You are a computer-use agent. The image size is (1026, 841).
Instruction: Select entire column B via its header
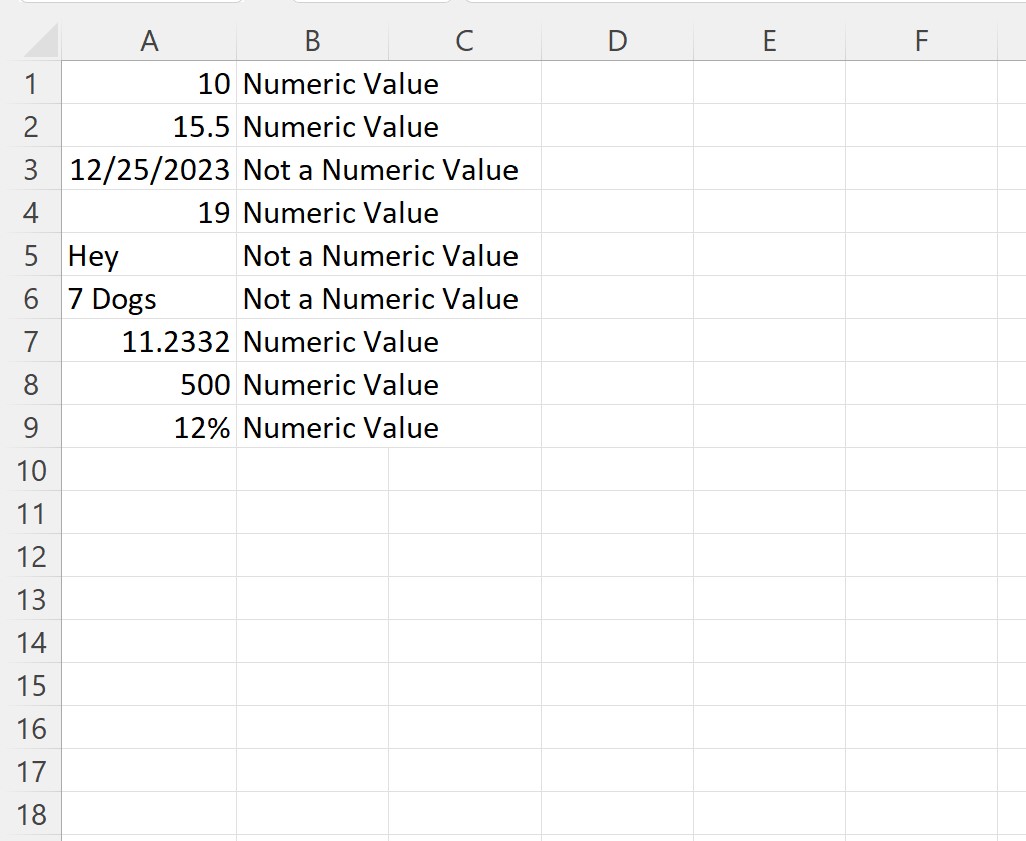click(x=312, y=42)
